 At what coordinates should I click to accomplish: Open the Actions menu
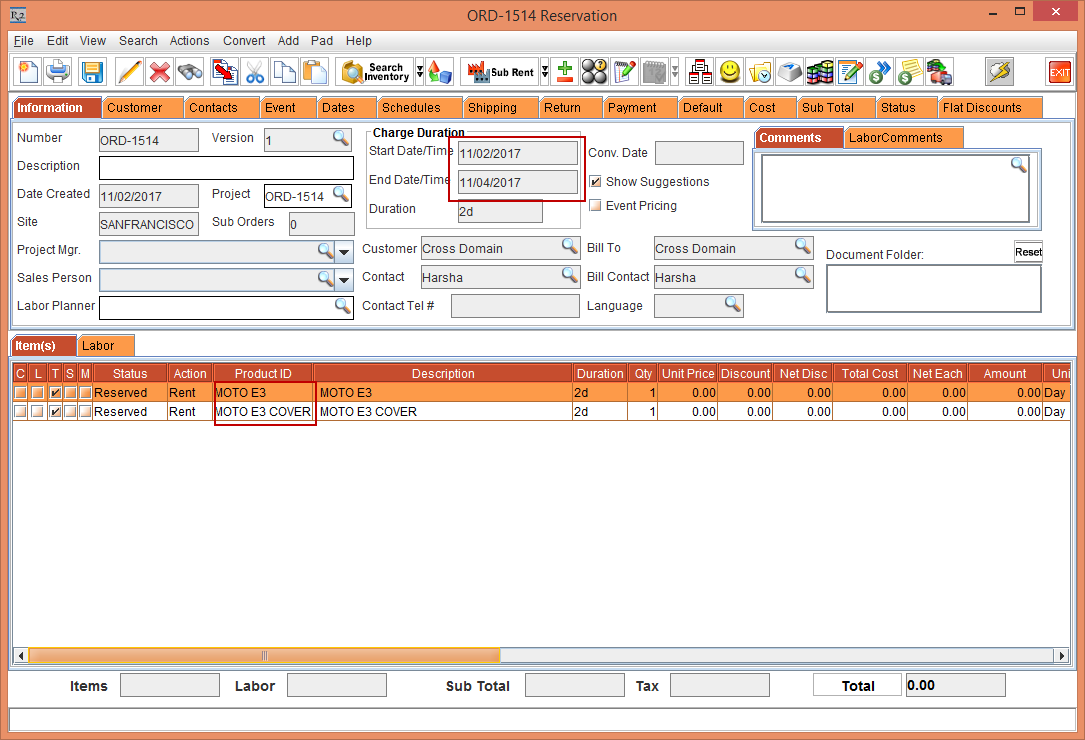(189, 41)
